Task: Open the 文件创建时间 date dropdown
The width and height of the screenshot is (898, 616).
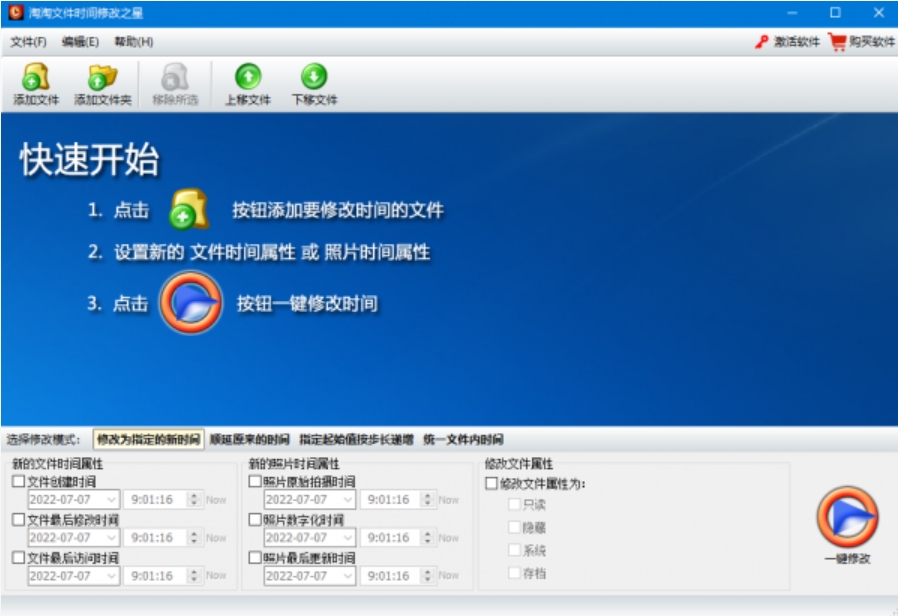Action: tap(111, 500)
